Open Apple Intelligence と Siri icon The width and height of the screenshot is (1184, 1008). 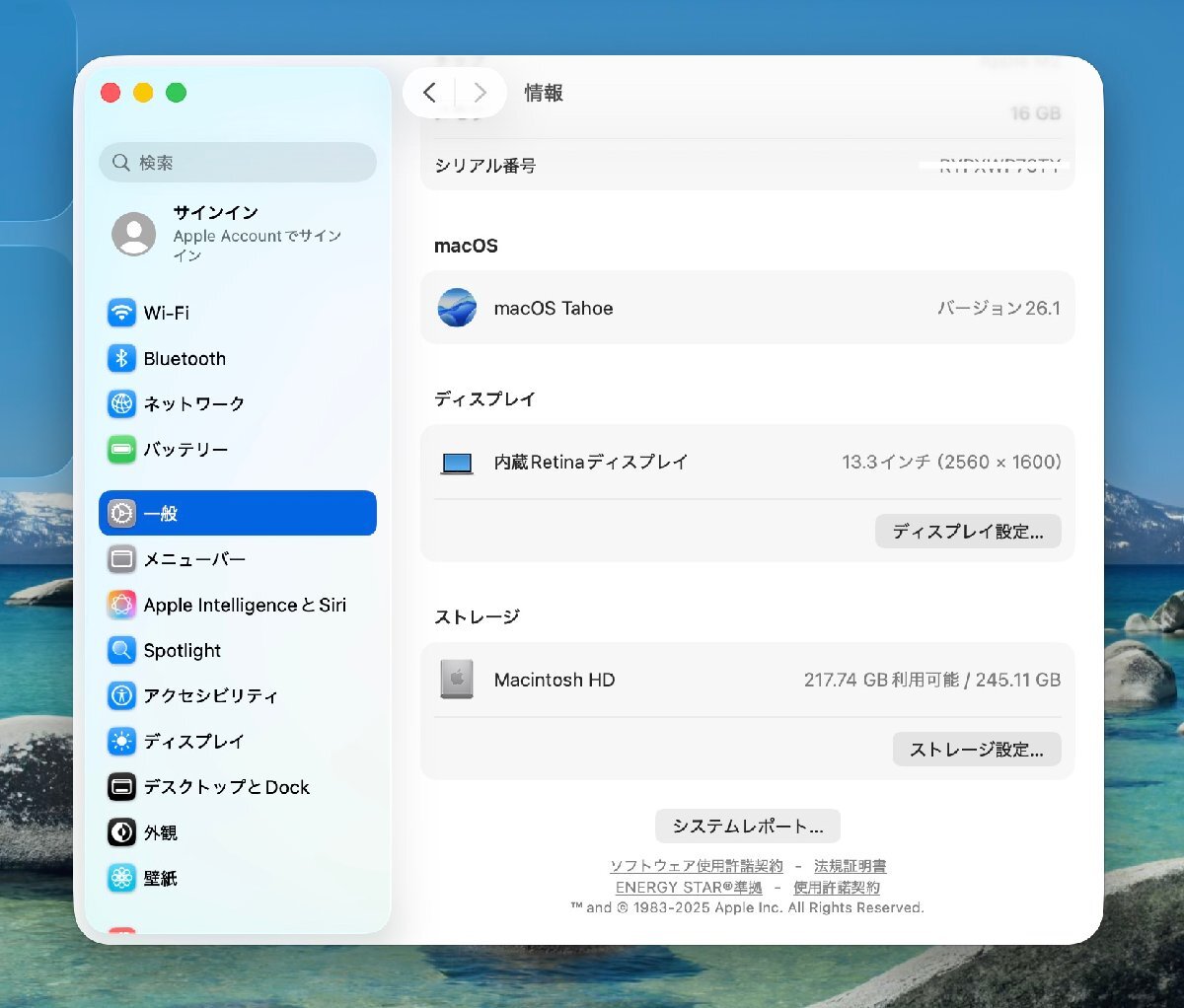point(121,605)
